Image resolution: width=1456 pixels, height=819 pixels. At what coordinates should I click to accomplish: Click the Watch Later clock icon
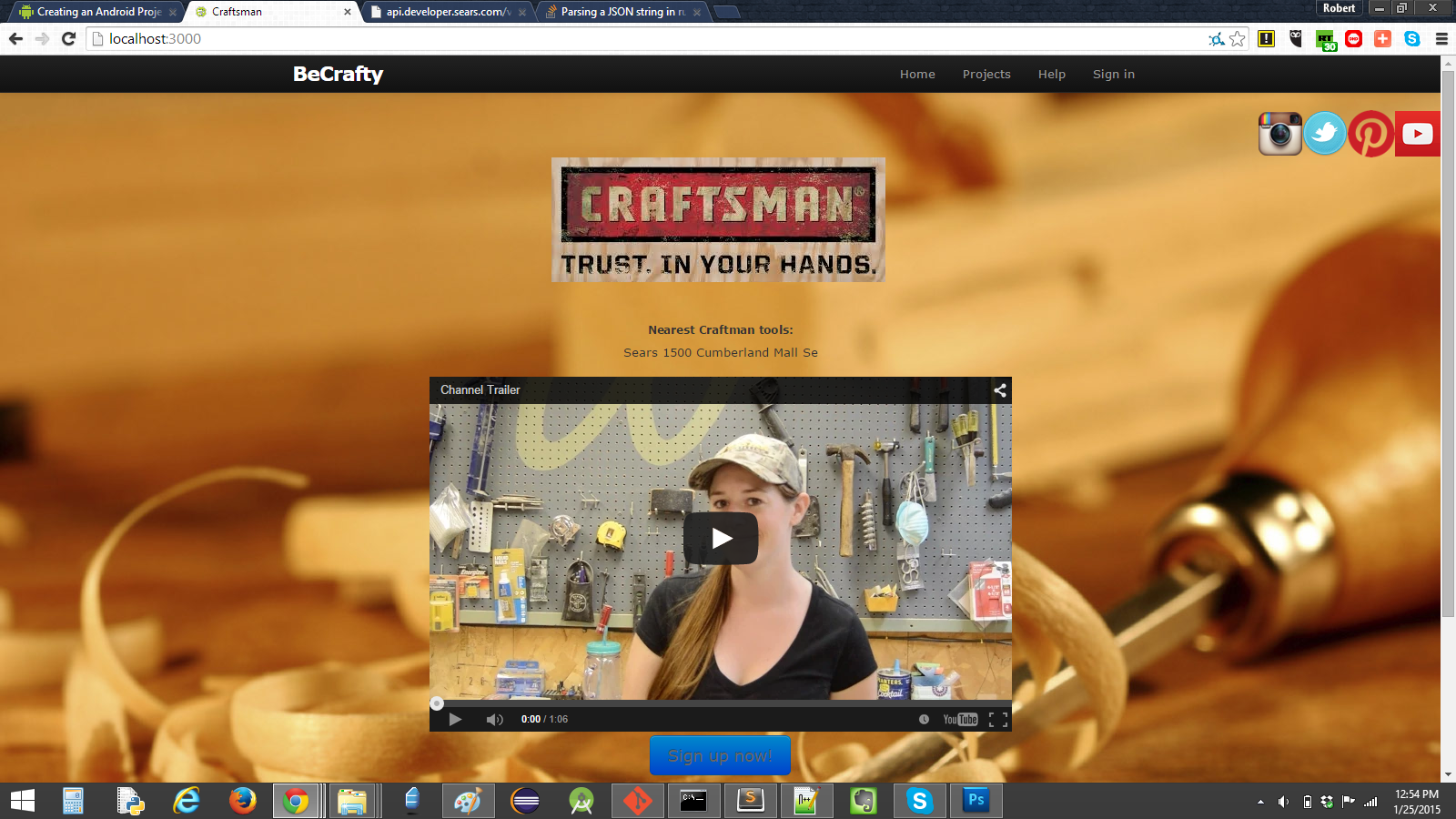[x=924, y=719]
